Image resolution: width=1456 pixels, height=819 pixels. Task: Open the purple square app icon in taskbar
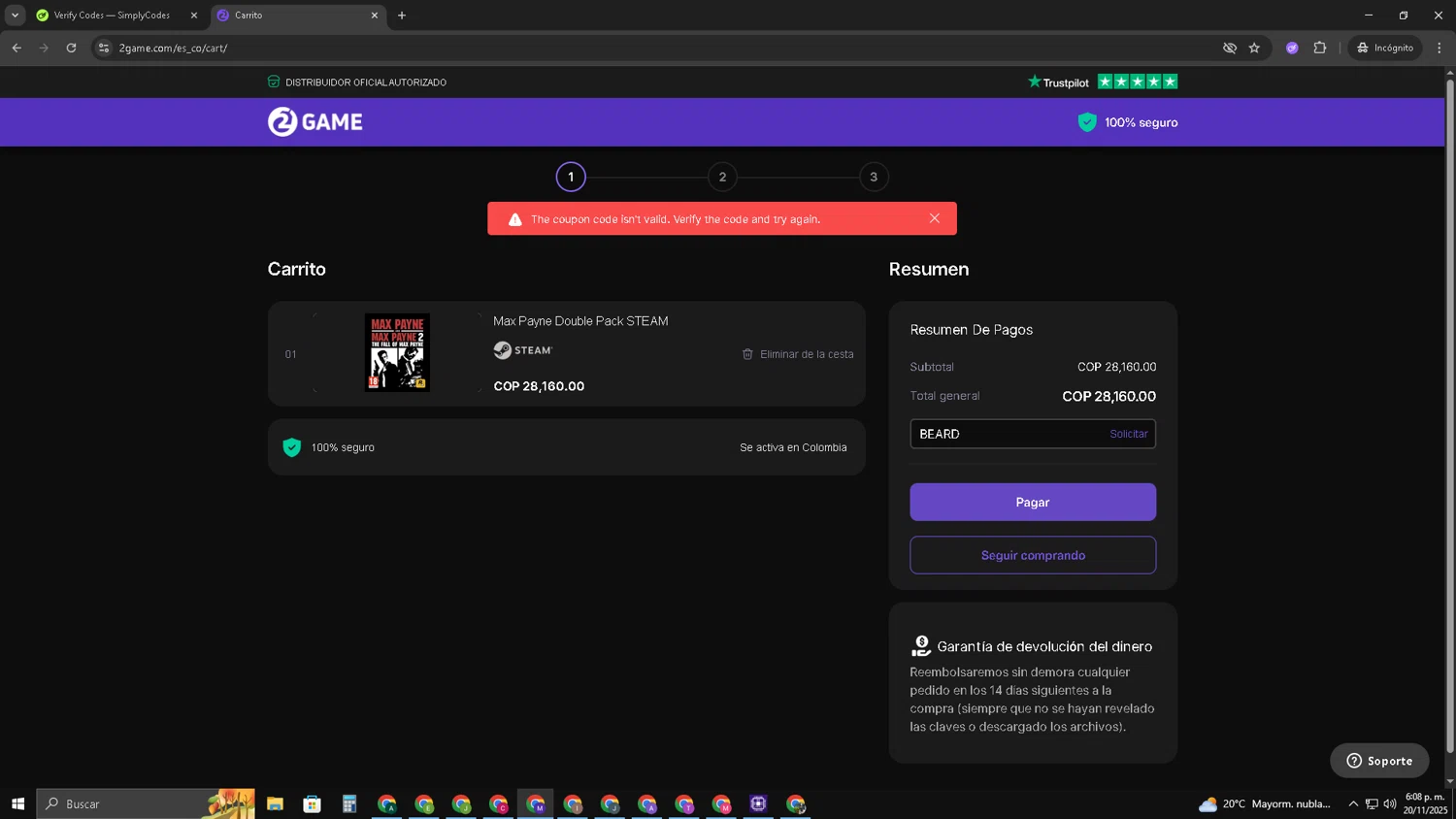click(758, 803)
